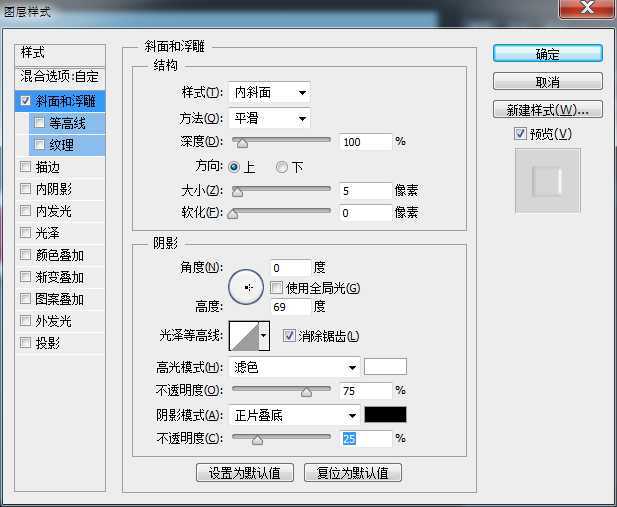The width and height of the screenshot is (617, 507).
Task: Select 样式 header in left list
Action: point(60,52)
